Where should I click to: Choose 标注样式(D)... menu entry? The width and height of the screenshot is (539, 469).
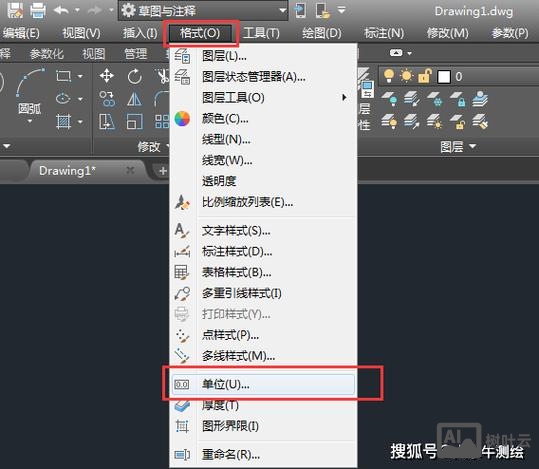click(263, 252)
